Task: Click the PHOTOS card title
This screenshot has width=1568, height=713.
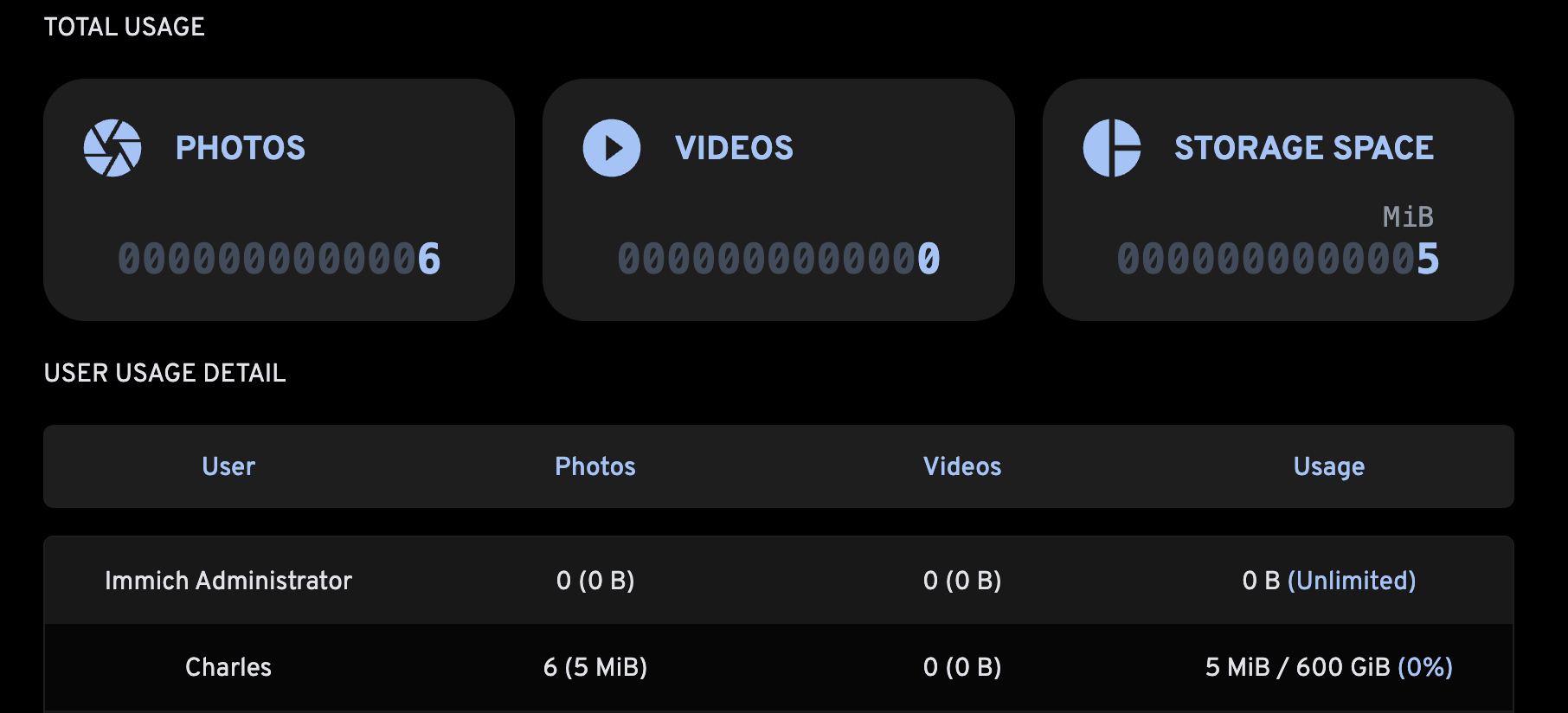Action: (x=241, y=148)
